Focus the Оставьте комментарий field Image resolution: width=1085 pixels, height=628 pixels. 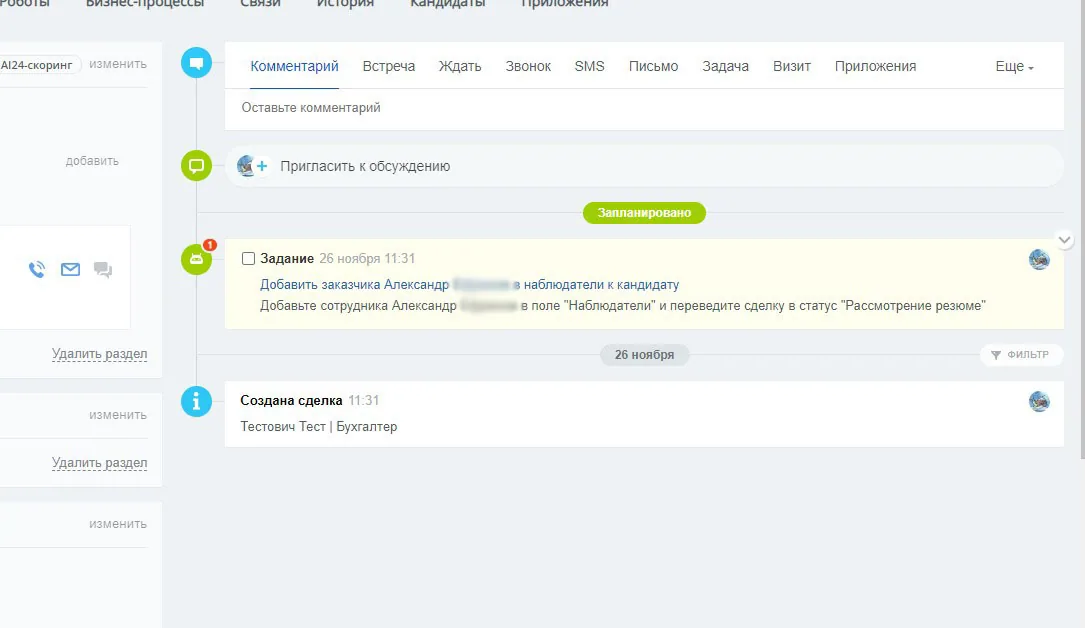pyautogui.click(x=644, y=109)
